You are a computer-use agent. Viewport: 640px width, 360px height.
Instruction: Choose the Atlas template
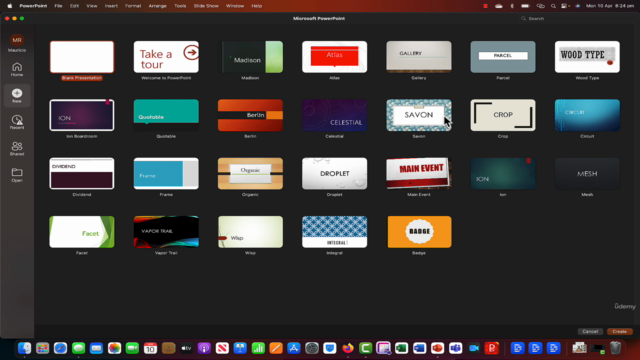tap(334, 57)
